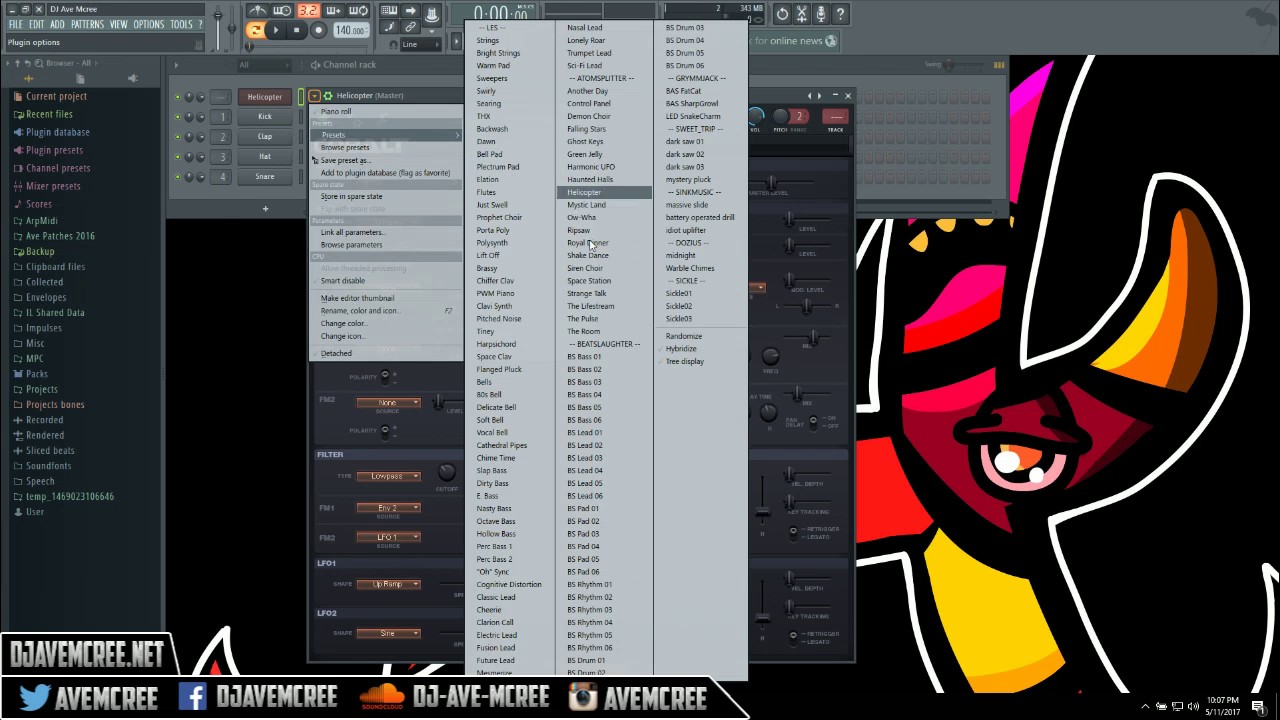
Task: Mute the Kick channel via its green LED
Action: (178, 117)
